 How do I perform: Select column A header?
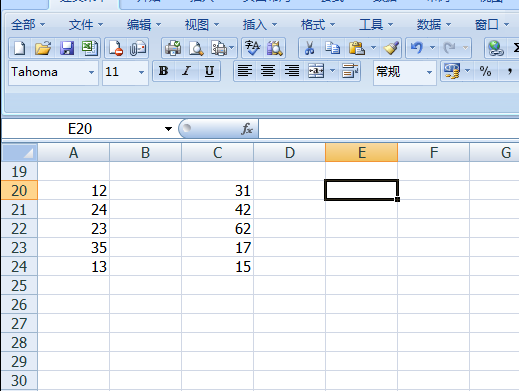click(74, 153)
